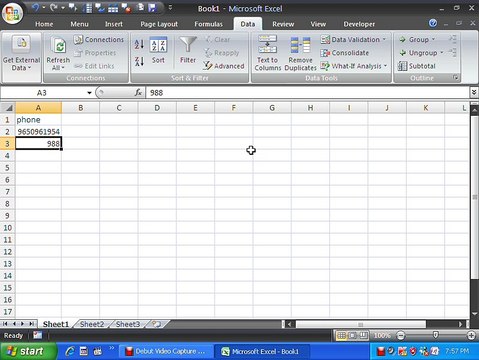Click the zoom out minus button

tap(401, 335)
